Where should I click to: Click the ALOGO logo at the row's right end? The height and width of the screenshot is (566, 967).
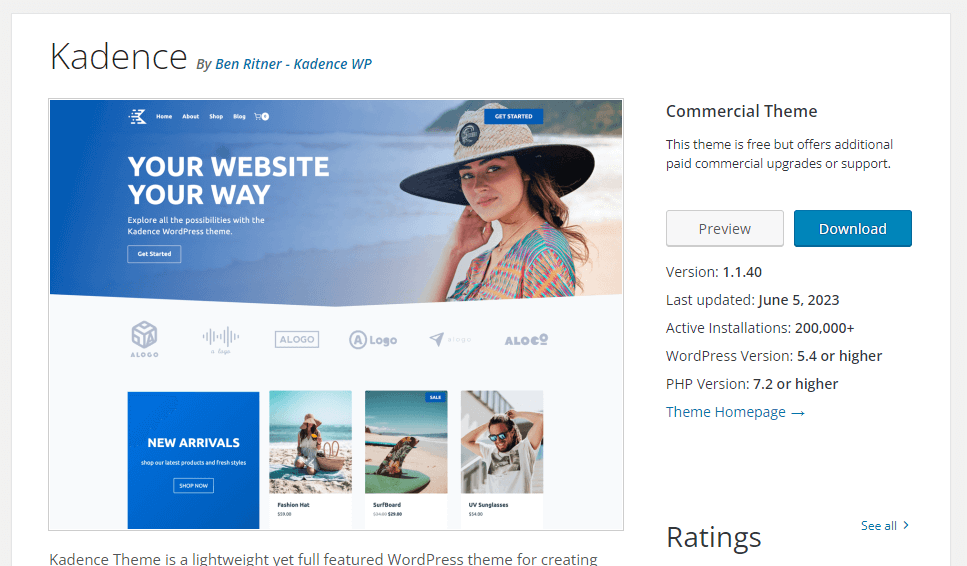(526, 340)
